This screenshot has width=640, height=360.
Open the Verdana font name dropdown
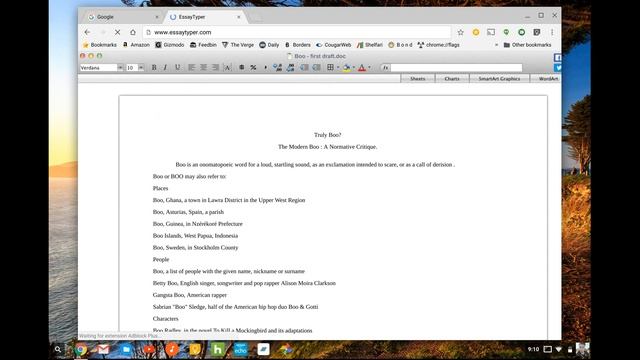click(120, 67)
